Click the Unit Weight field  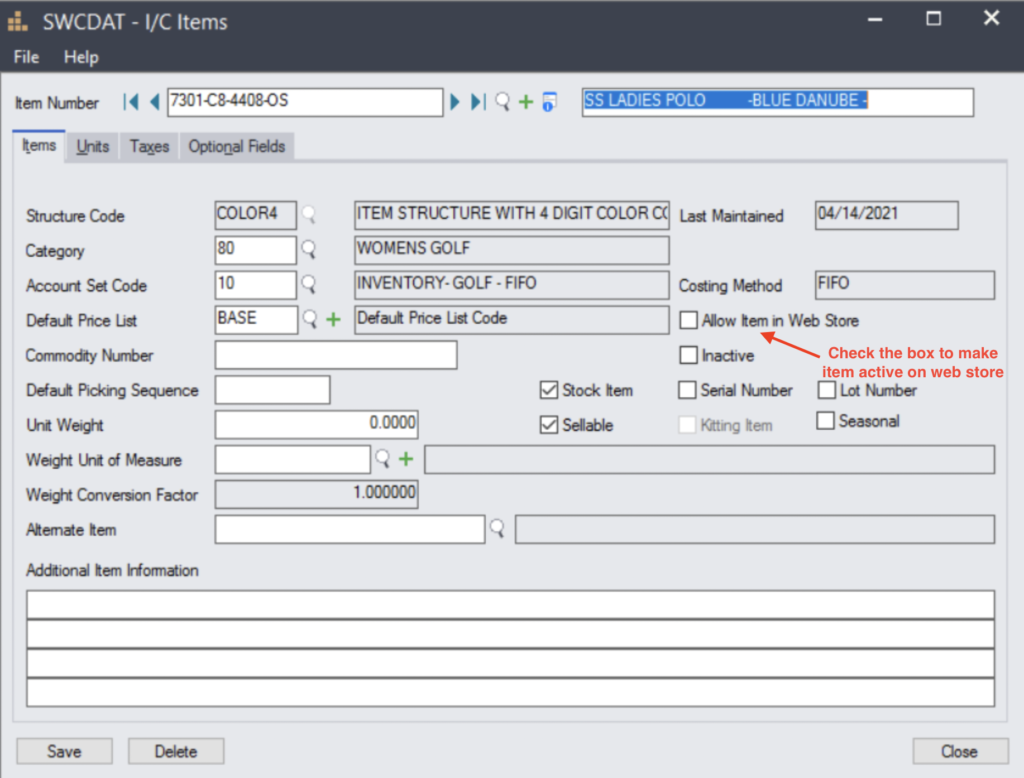316,425
